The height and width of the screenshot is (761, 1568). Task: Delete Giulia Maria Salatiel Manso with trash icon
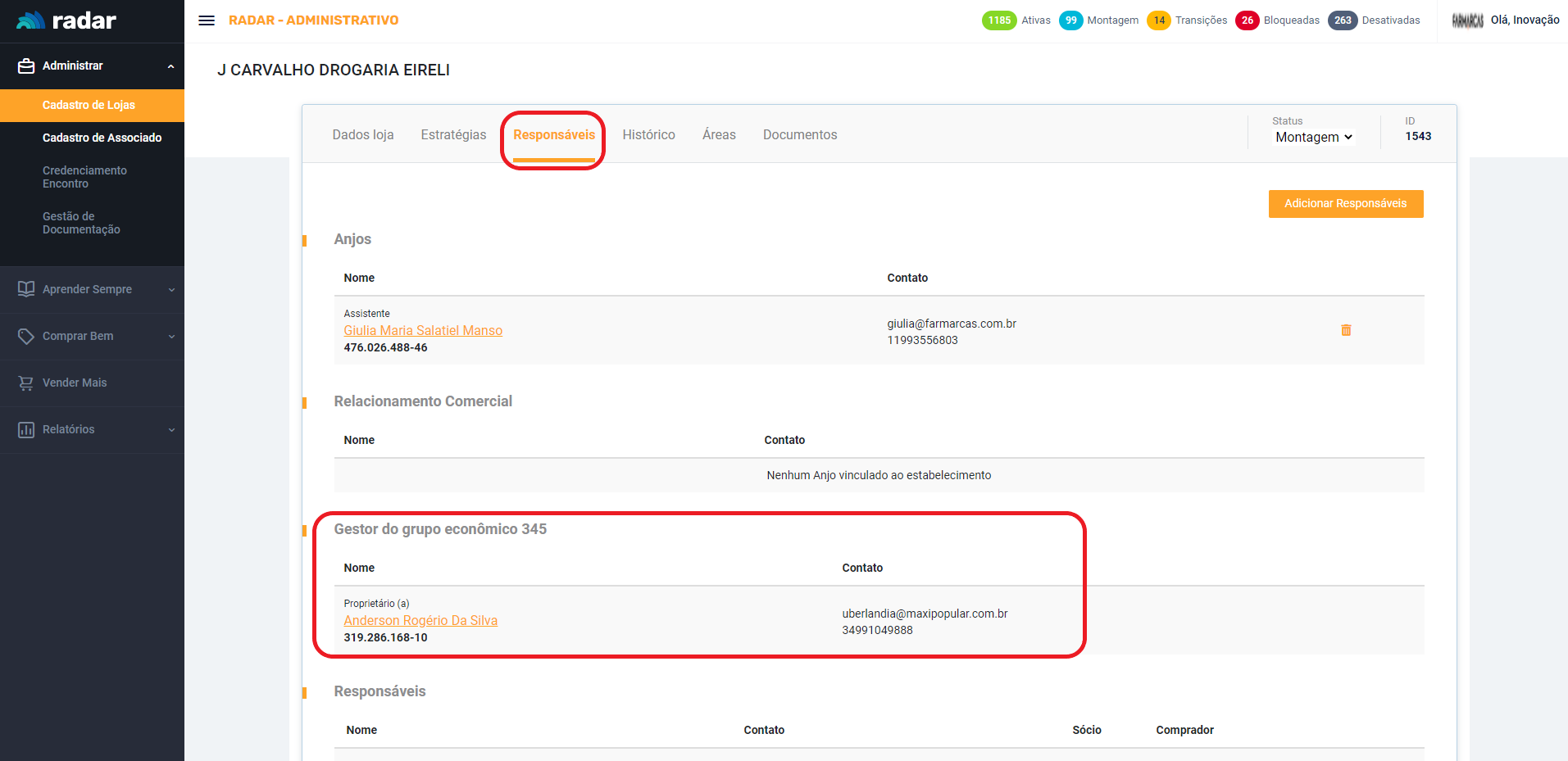[1346, 330]
